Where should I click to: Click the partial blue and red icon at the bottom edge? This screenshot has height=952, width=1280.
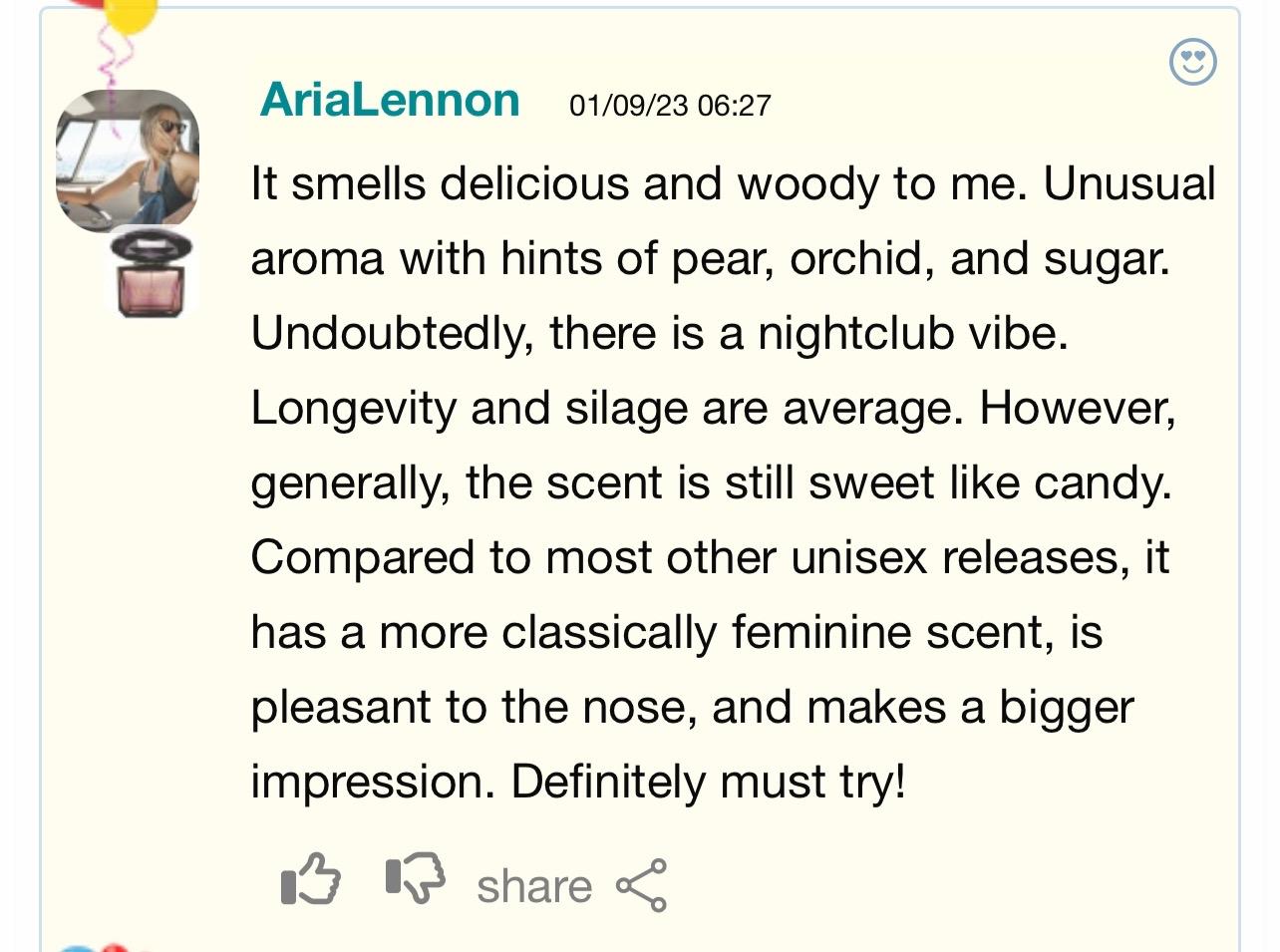coord(95,947)
